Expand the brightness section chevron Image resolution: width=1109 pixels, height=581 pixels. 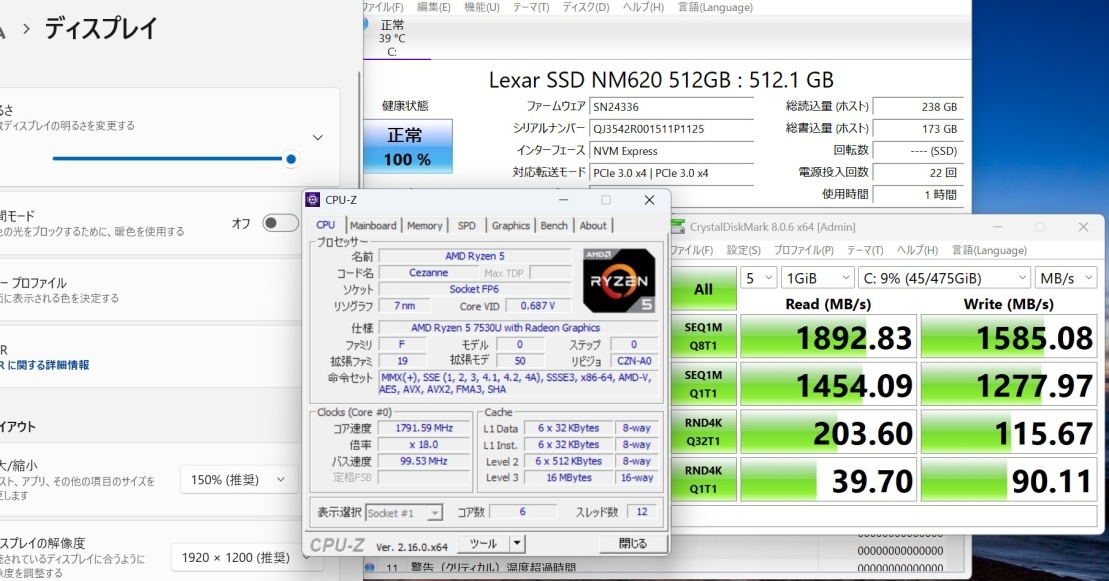[317, 137]
